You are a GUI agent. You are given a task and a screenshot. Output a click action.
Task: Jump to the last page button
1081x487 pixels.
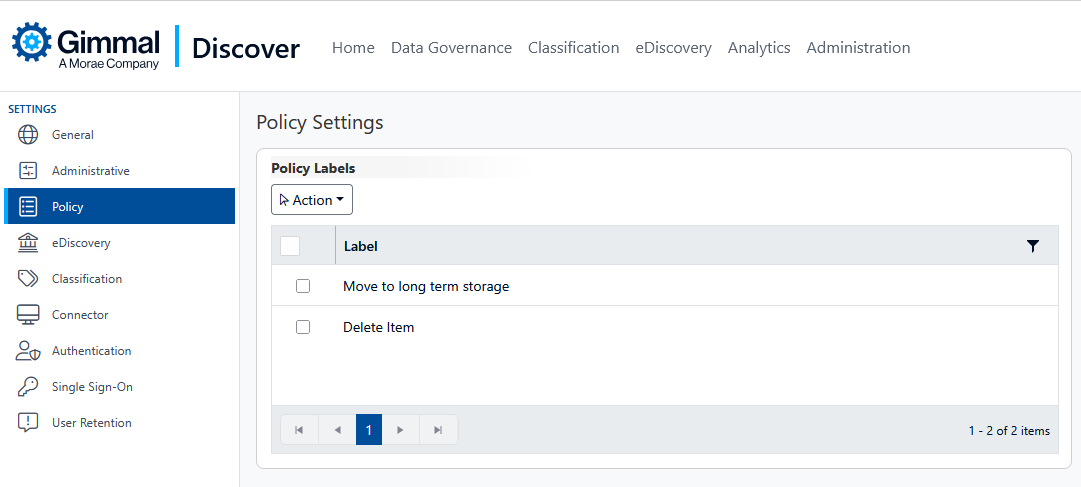pyautogui.click(x=438, y=430)
